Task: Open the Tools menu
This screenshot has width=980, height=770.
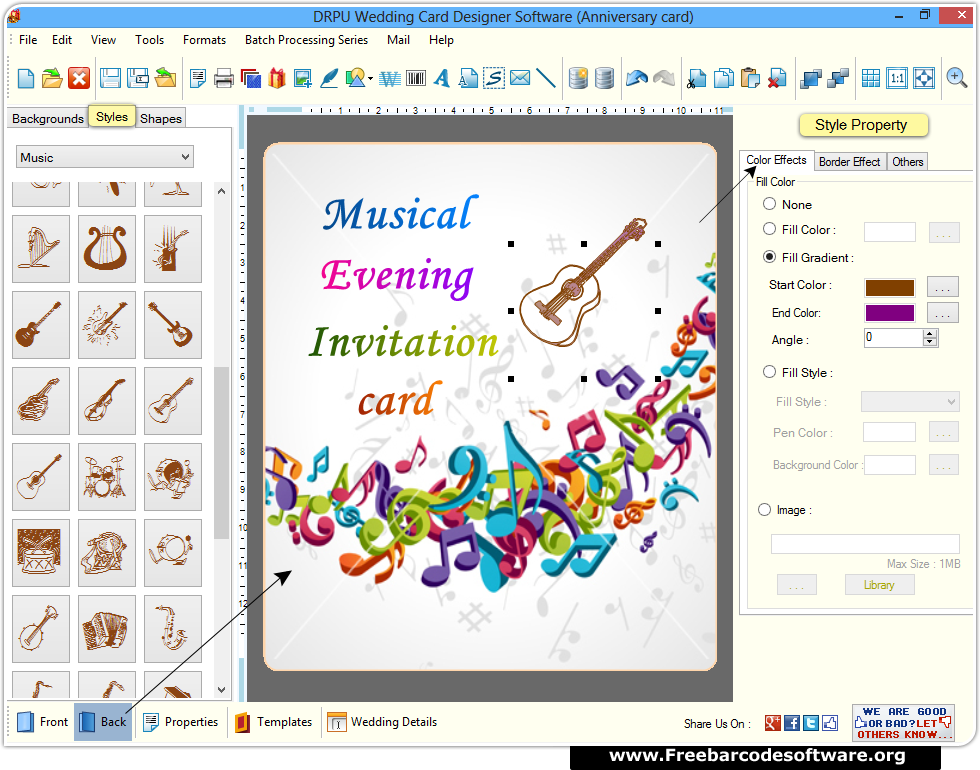Action: [x=149, y=40]
